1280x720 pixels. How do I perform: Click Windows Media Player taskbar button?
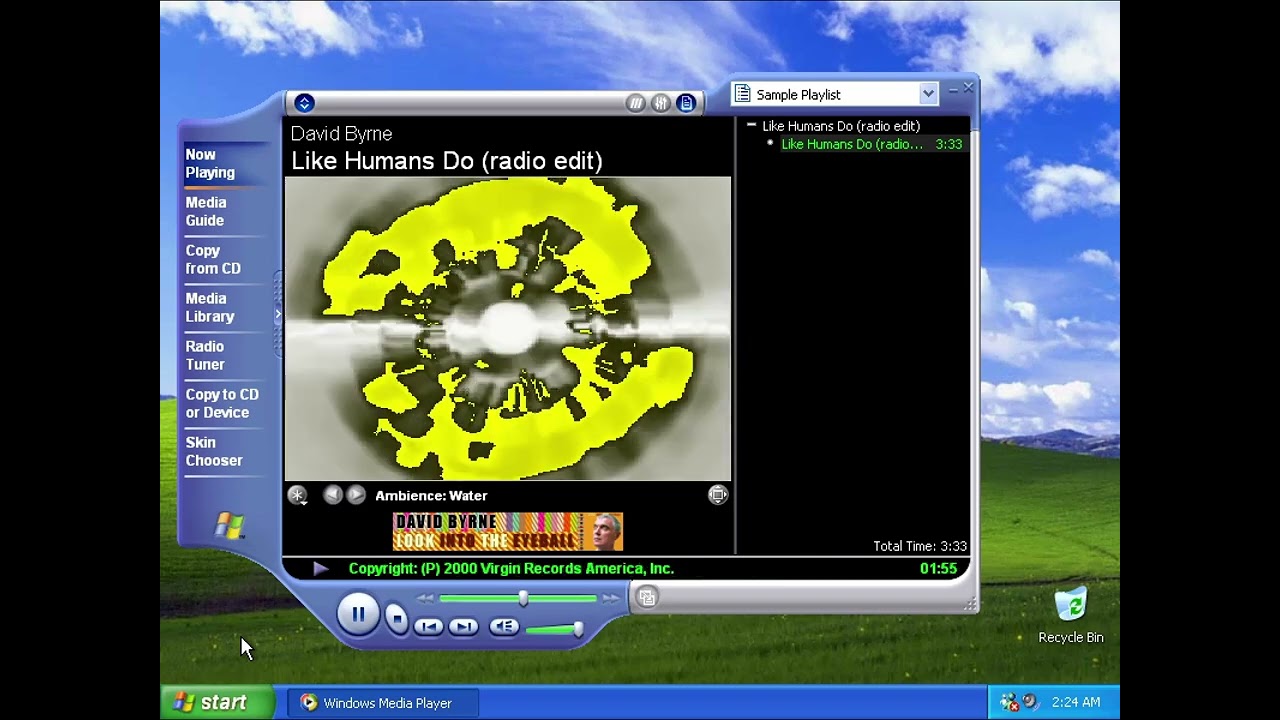tap(384, 703)
